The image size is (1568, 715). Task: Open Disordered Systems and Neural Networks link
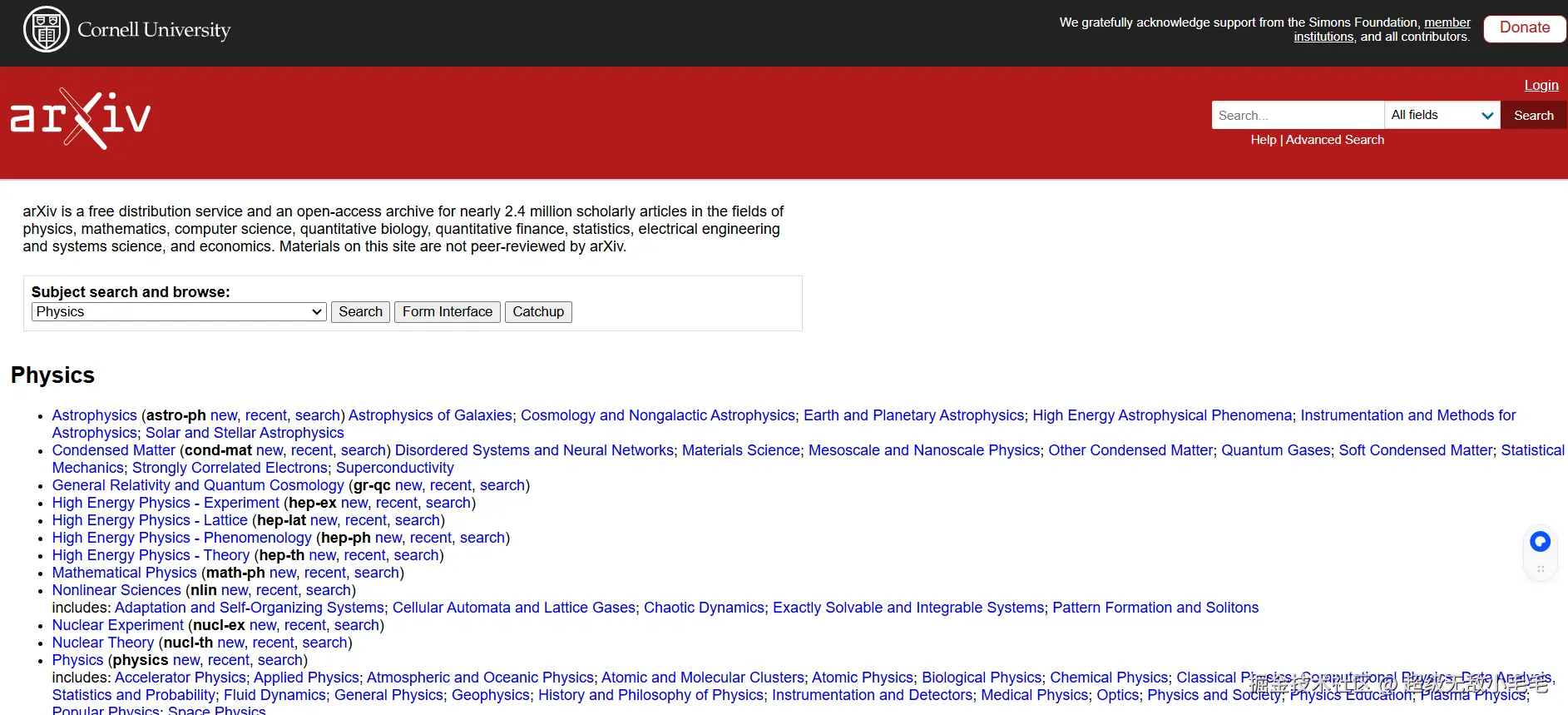click(534, 450)
